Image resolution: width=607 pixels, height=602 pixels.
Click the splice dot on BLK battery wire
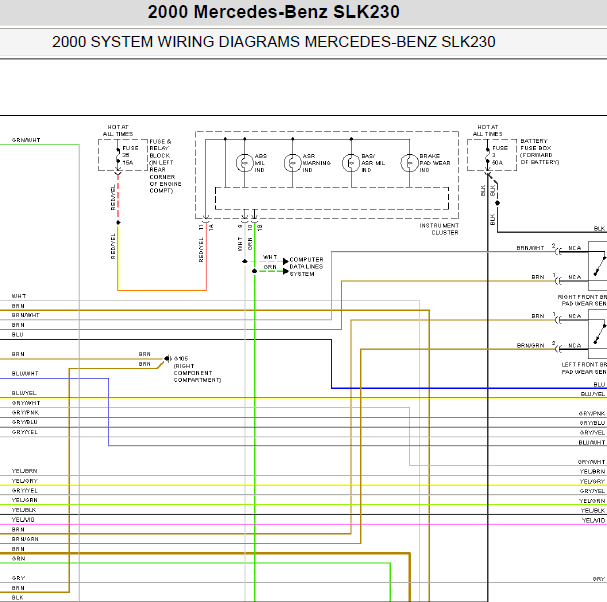tap(497, 203)
